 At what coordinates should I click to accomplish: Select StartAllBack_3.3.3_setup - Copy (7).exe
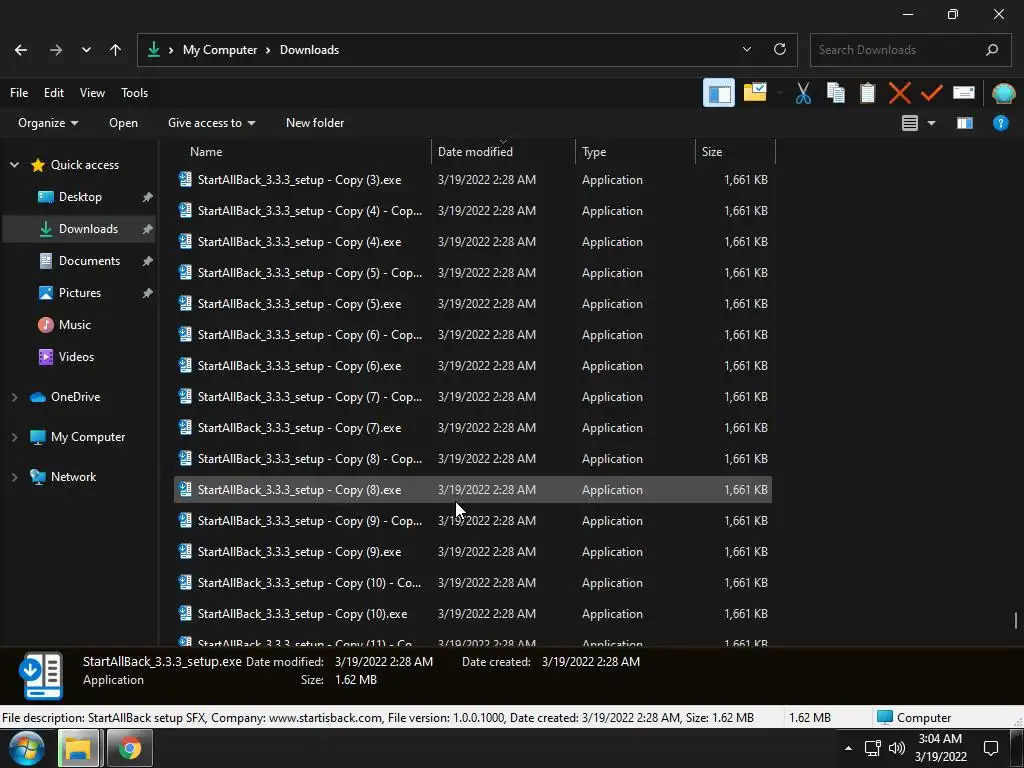473,428
